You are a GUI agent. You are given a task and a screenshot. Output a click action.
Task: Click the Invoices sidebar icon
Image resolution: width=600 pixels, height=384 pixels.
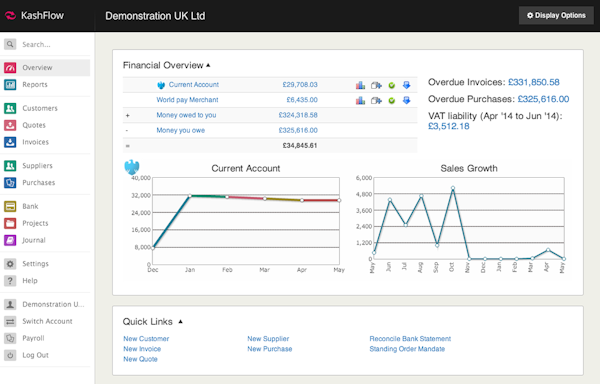pos(10,142)
